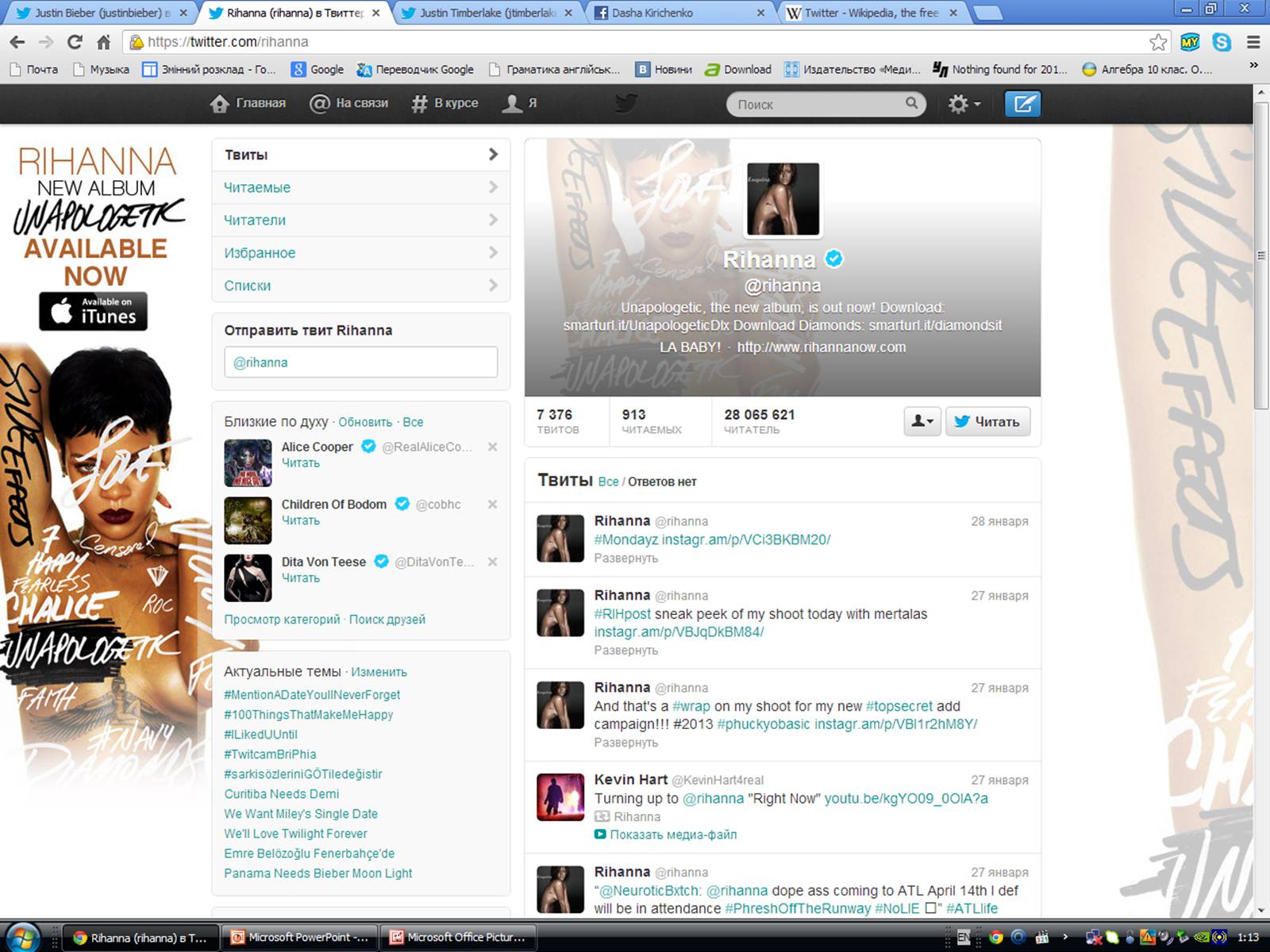Viewport: 1270px width, 952px height.
Task: Click Все link next to Обновить
Action: tap(413, 422)
